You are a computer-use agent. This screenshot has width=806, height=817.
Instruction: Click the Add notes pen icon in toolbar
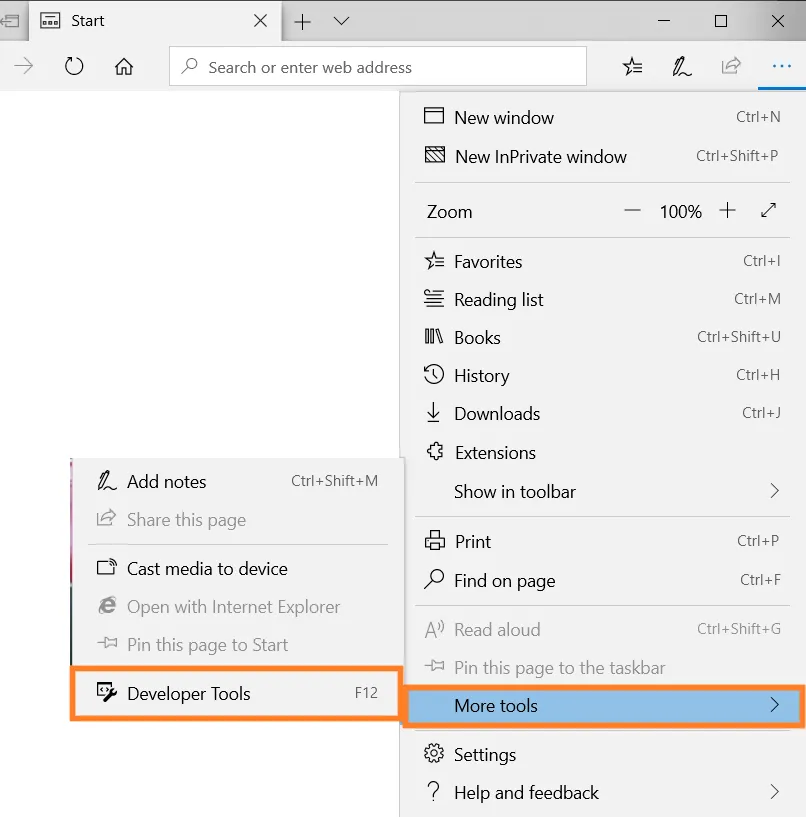coord(681,66)
